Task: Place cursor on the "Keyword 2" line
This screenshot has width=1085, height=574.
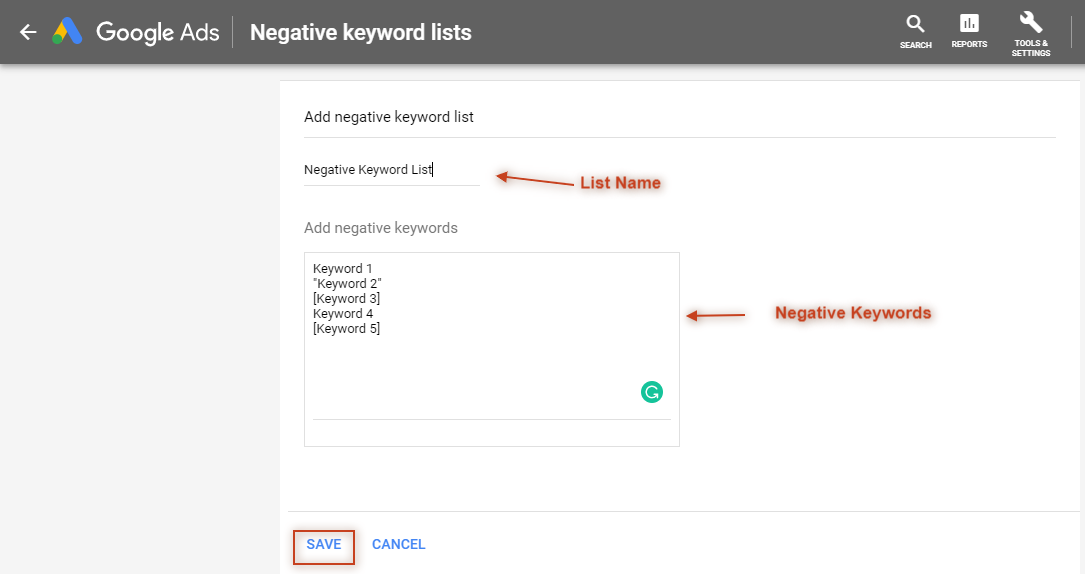Action: (x=347, y=284)
